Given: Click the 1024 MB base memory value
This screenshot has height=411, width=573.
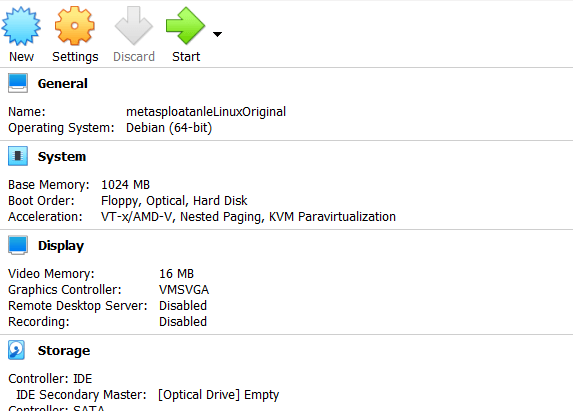Looking at the screenshot, I should tap(125, 185).
